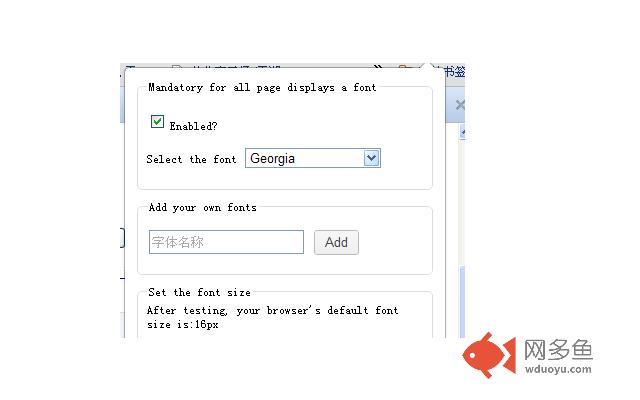Viewport: 640px width, 400px height.
Task: Expand the bookmarks bar overflow chevron
Action: click(378, 67)
